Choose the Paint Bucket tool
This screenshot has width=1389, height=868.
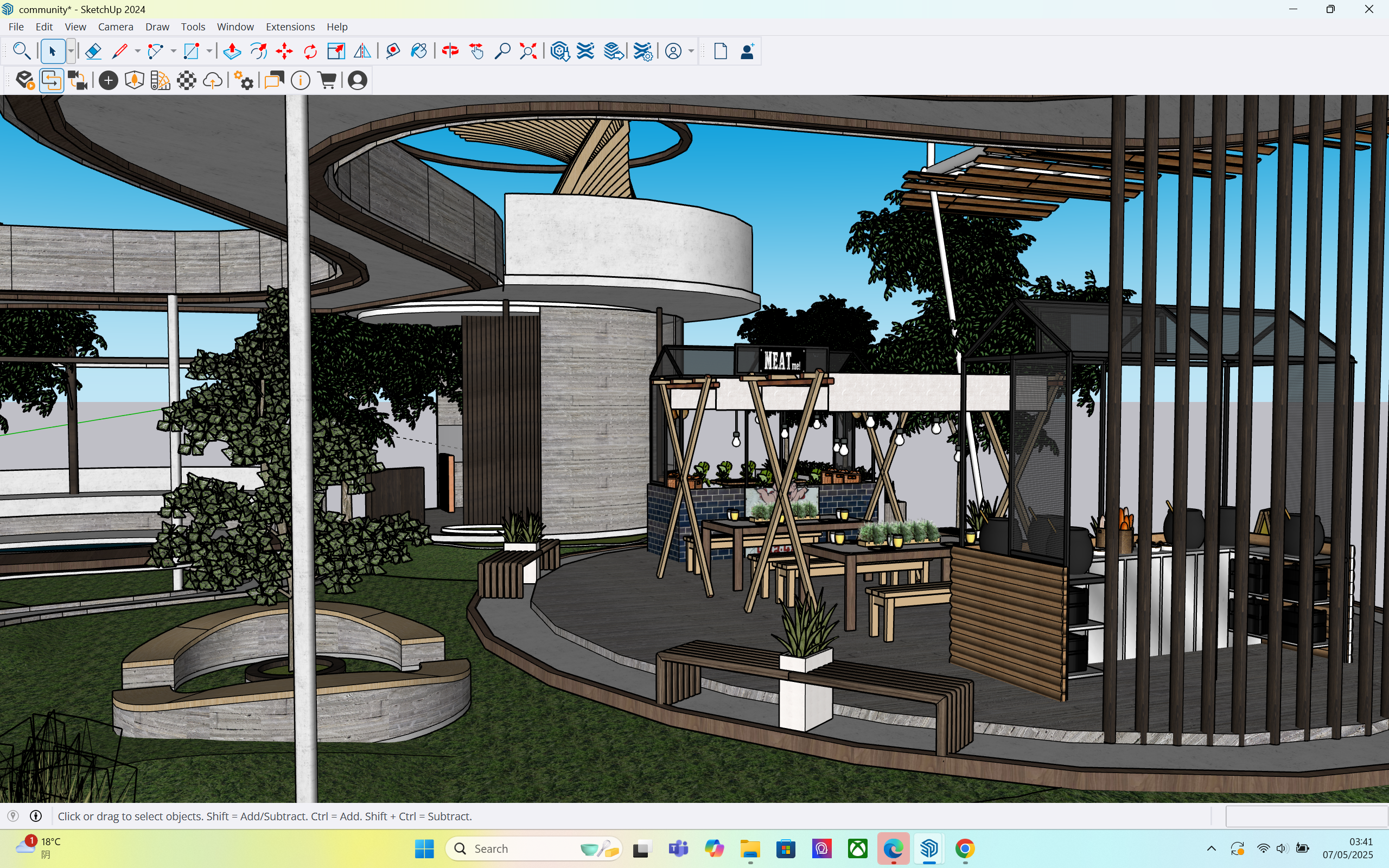[419, 52]
